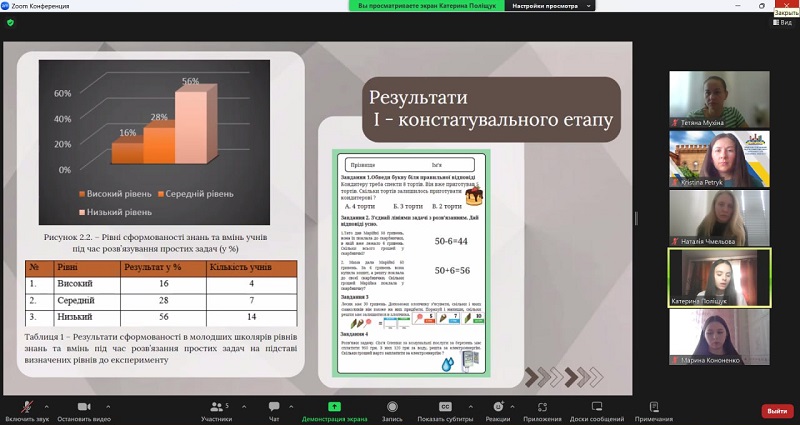Toggle Показать субтитры captions
The width and height of the screenshot is (800, 425).
point(445,408)
